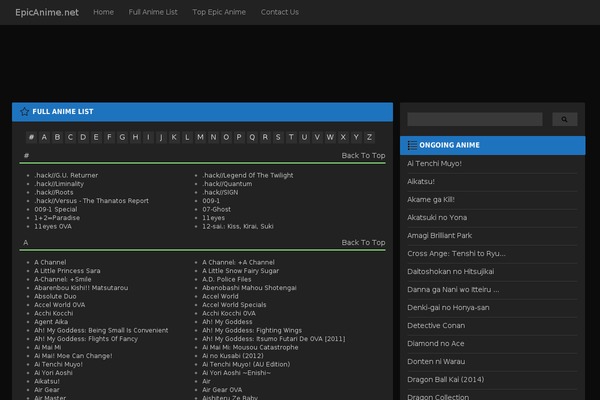
Task: Jump to letter M in index
Action: (x=200, y=137)
